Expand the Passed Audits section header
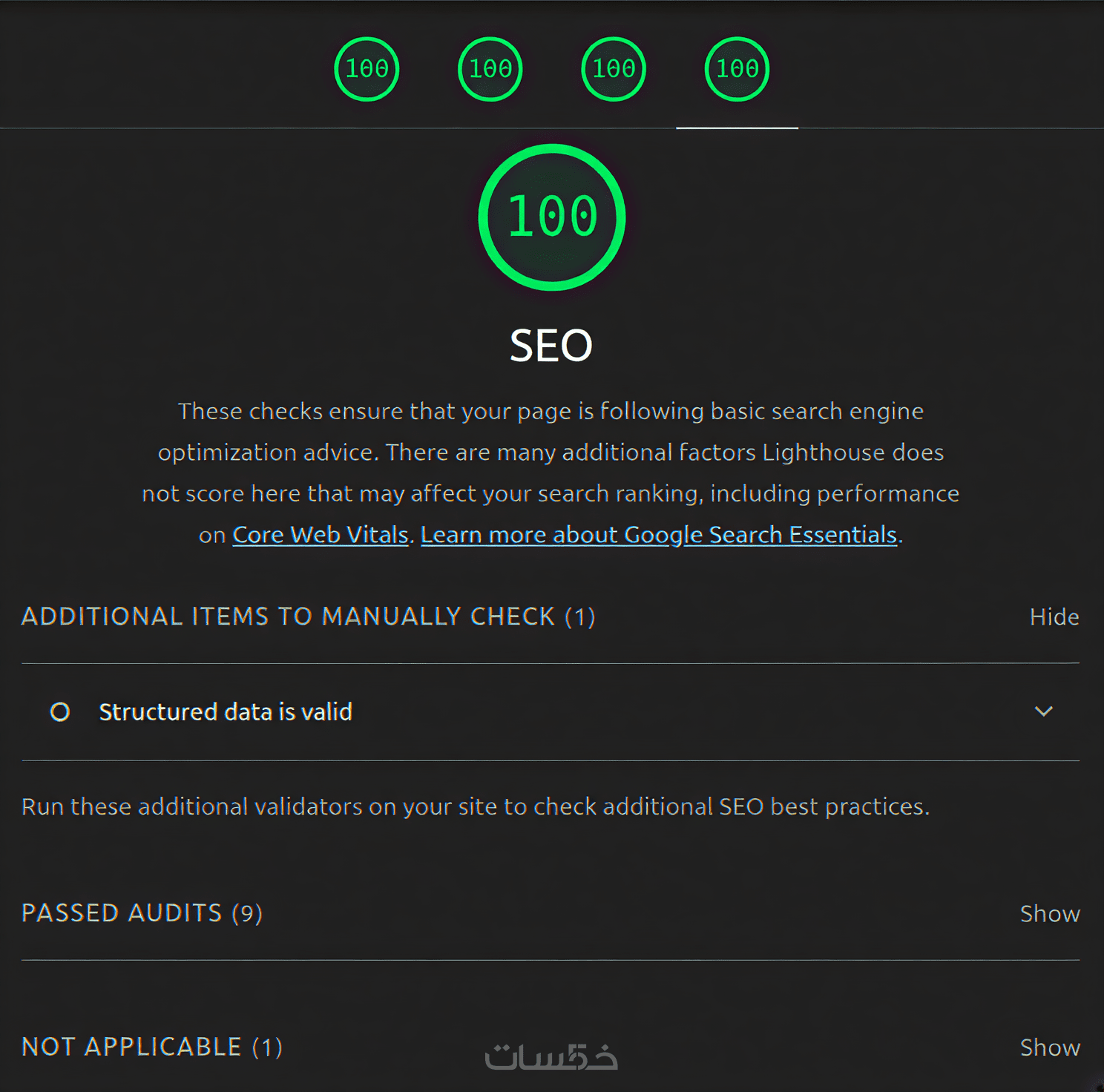The width and height of the screenshot is (1104, 1092). (x=142, y=913)
